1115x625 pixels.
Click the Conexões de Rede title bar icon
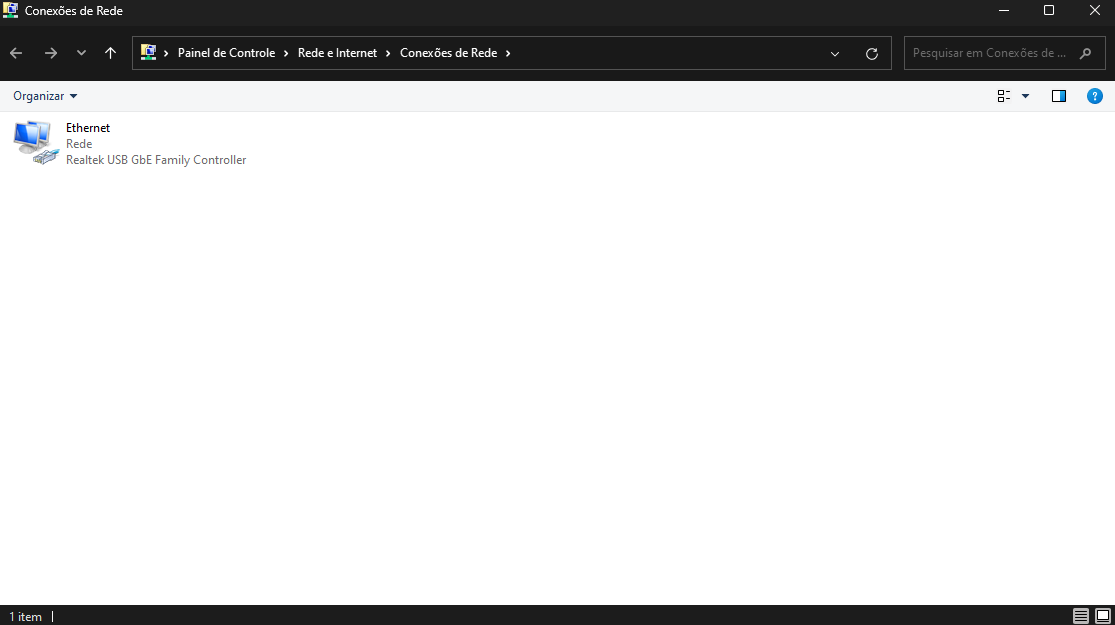[x=11, y=11]
